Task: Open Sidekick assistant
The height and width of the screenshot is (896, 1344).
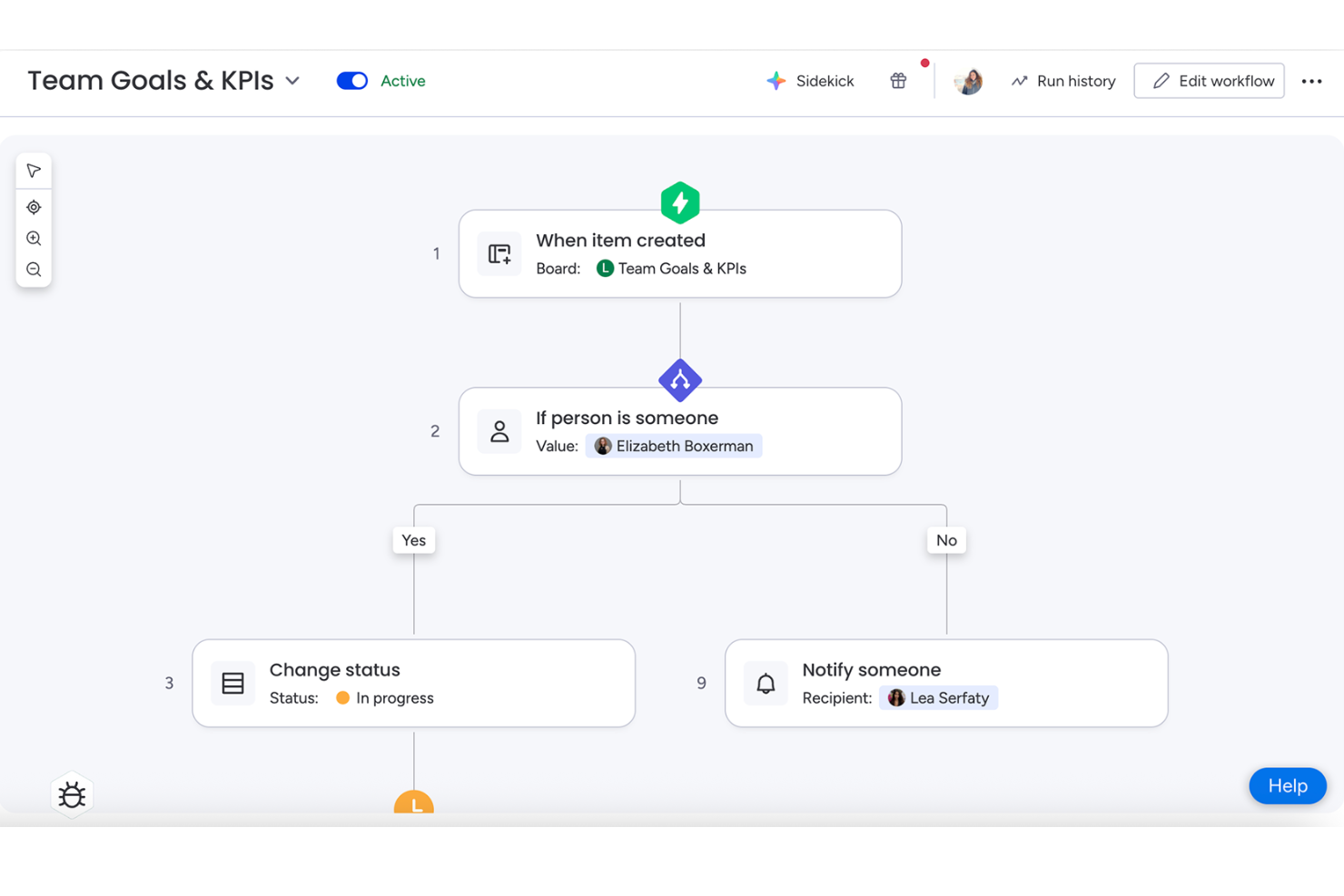Action: coord(810,81)
